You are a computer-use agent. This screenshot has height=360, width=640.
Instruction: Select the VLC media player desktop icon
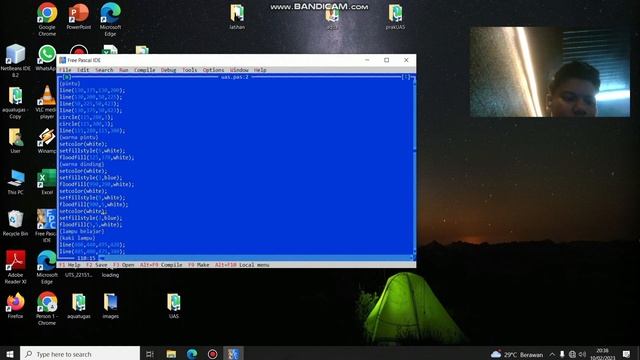coord(47,102)
